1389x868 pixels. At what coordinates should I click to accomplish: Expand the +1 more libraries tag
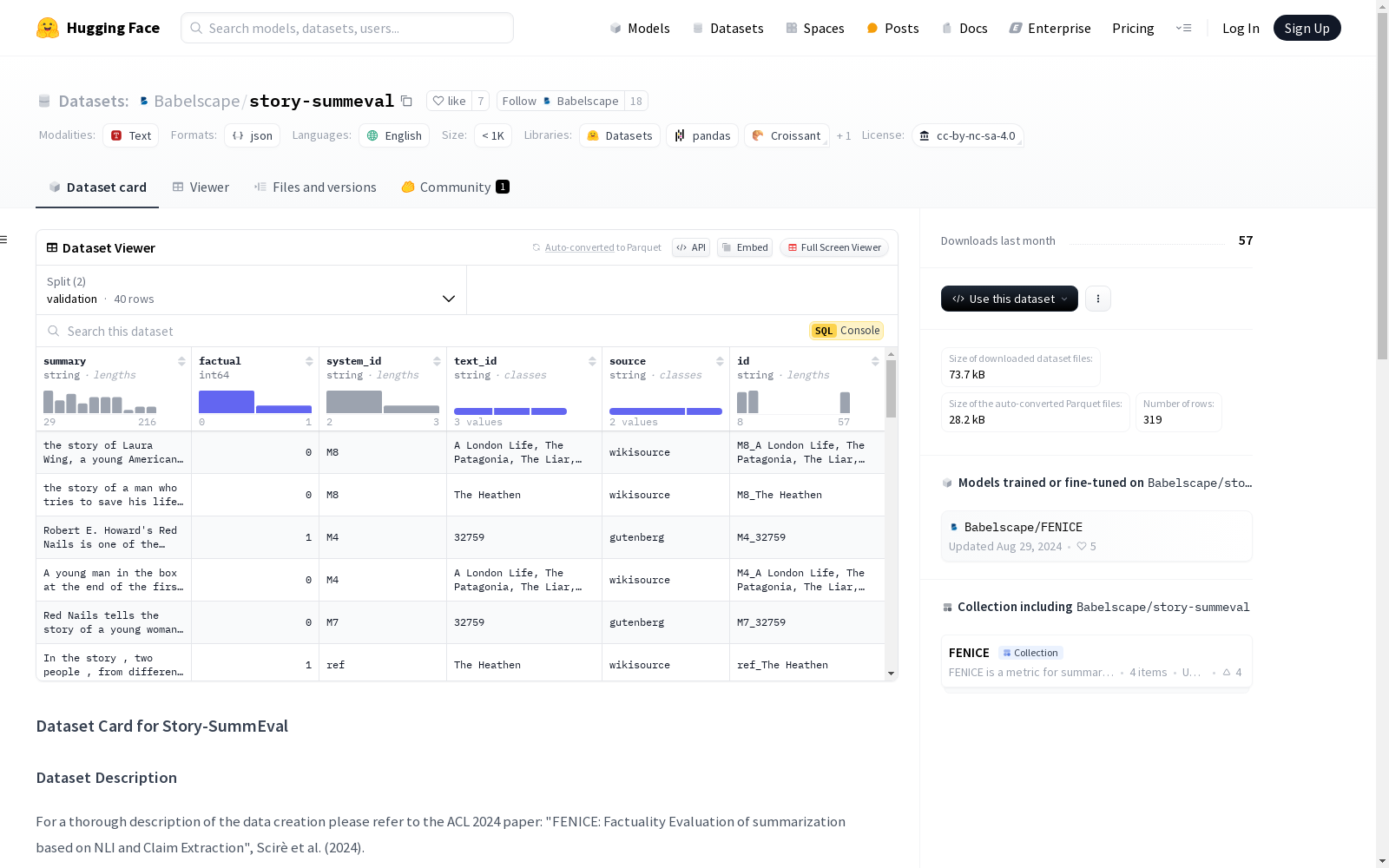(x=844, y=135)
